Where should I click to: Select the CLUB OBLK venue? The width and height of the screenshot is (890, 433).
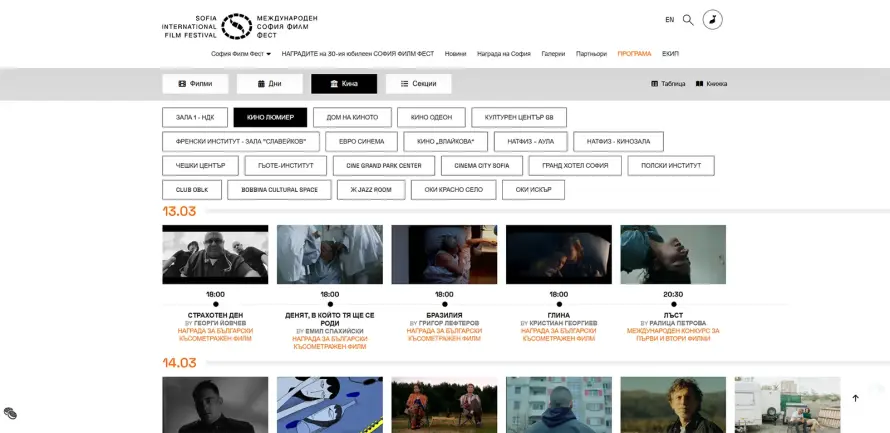point(192,190)
